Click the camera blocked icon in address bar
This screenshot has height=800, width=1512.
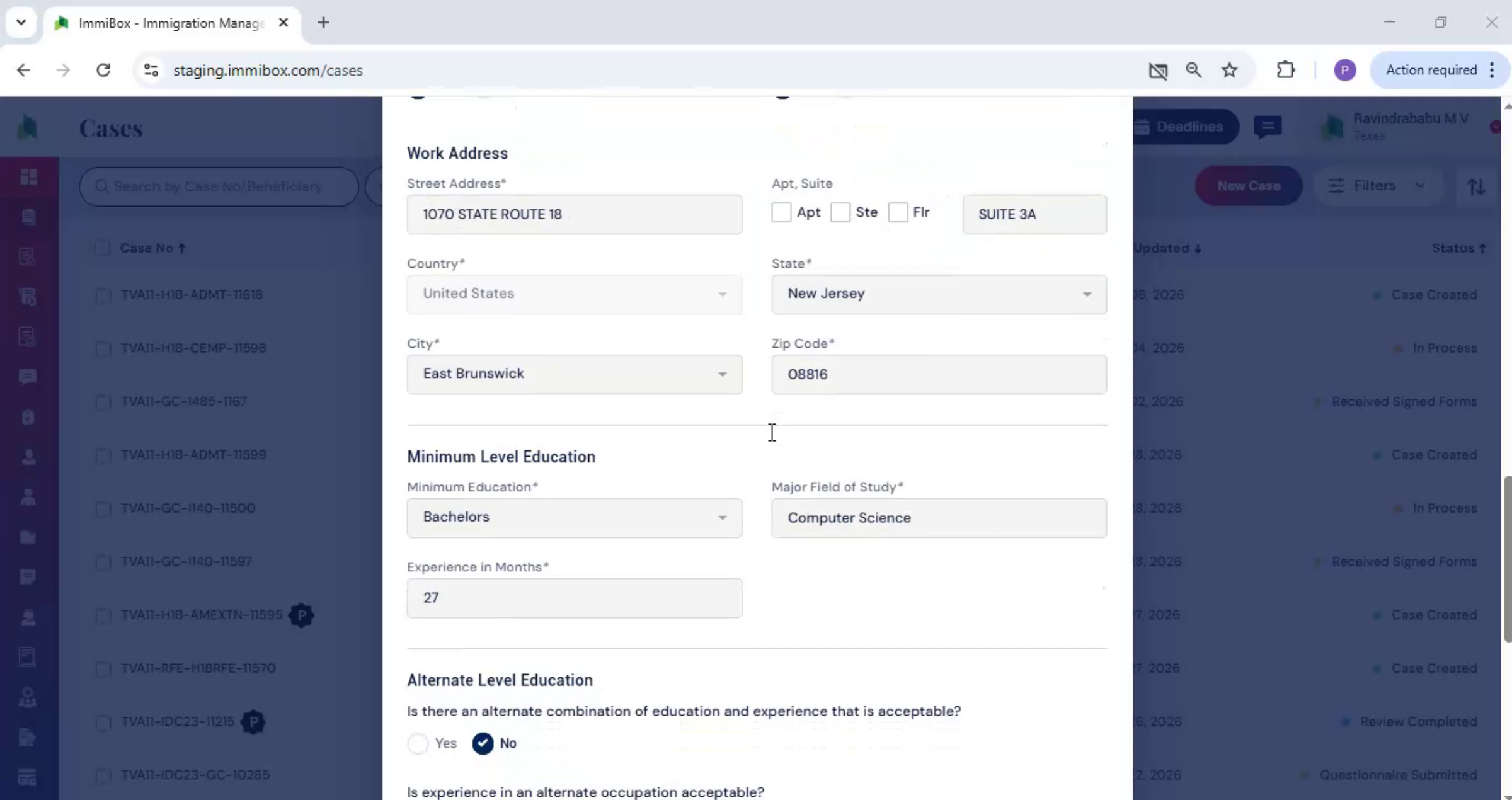[1158, 70]
